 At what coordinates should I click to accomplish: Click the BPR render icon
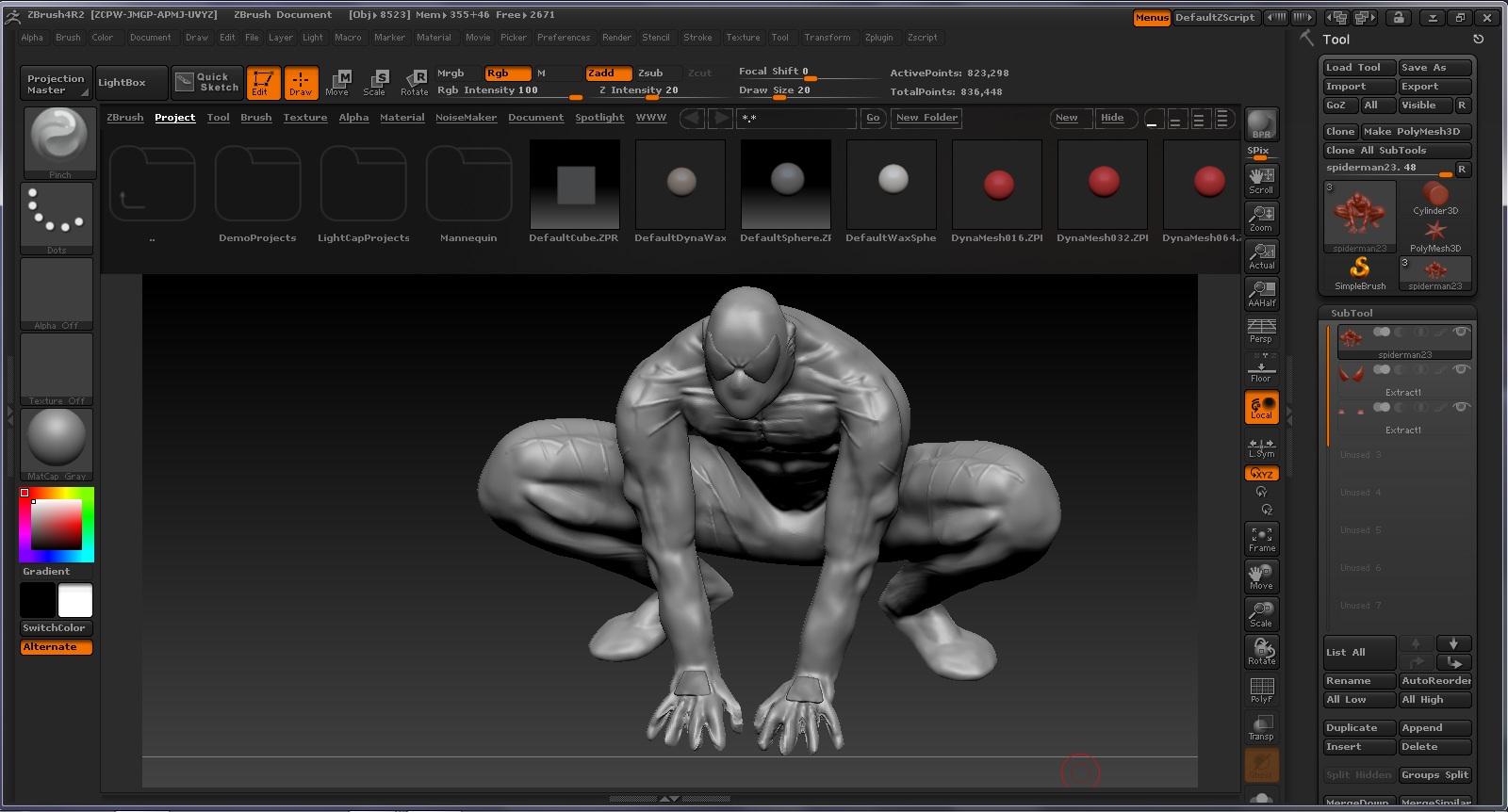1262,124
